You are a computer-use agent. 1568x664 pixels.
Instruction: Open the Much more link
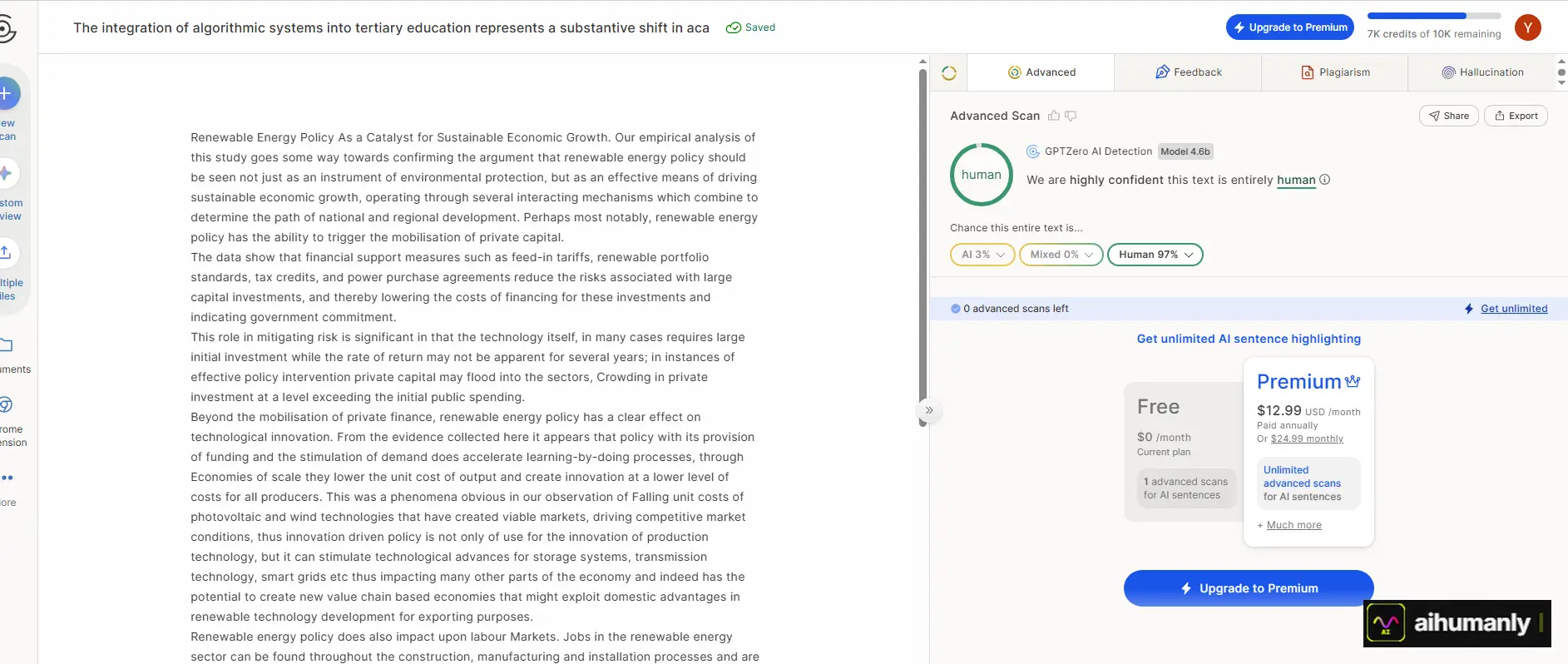(x=1293, y=525)
